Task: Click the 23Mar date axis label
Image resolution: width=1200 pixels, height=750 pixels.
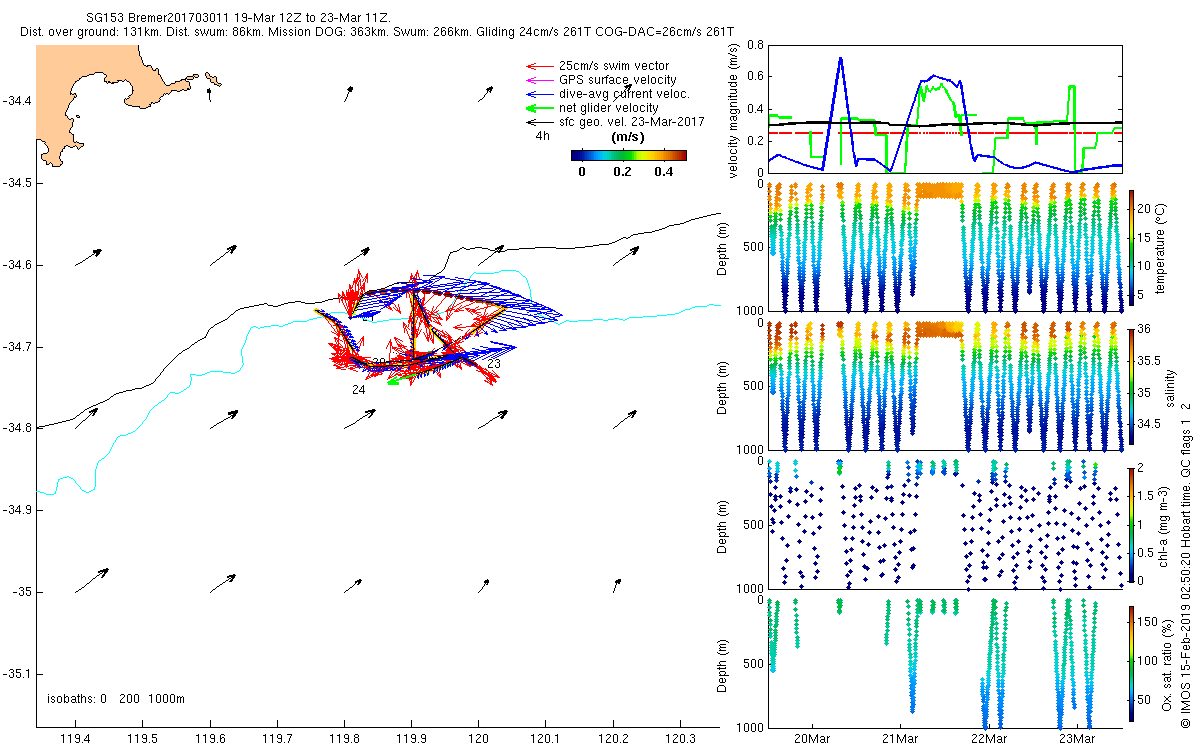Action: point(1076,738)
